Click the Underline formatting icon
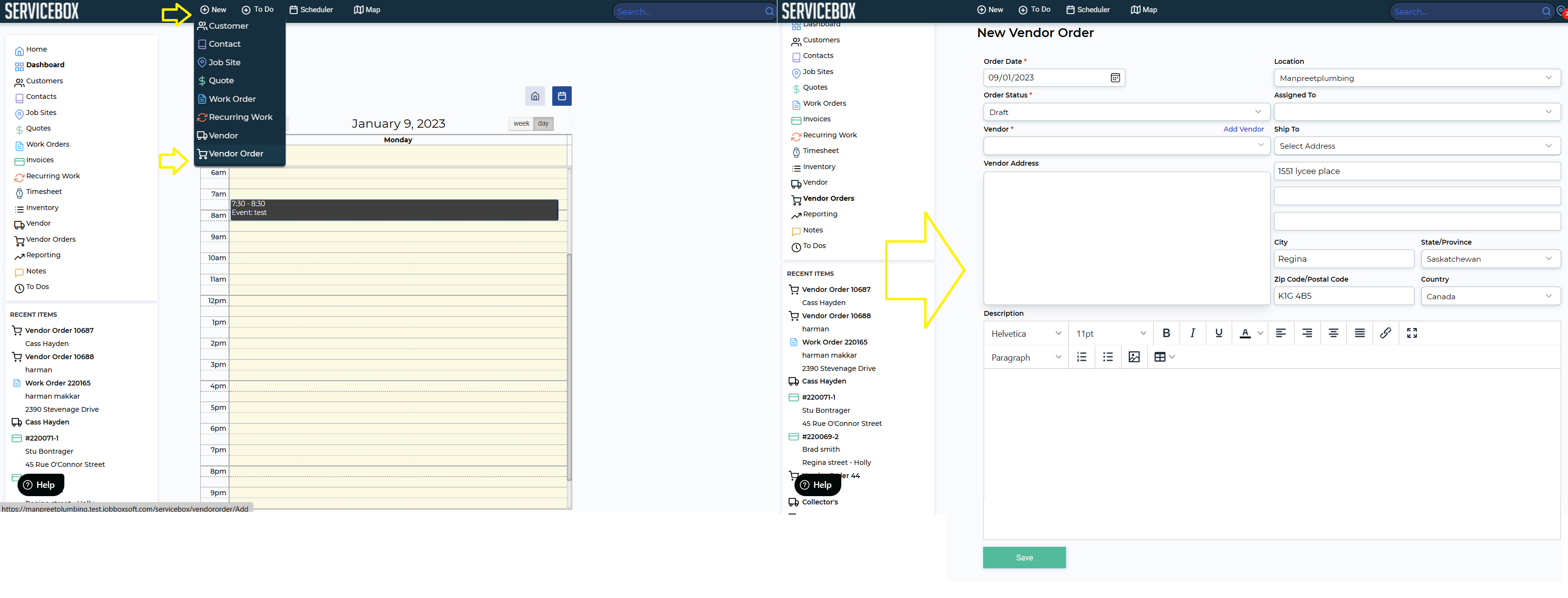Screen dimensions: 1568x598 click(1219, 333)
